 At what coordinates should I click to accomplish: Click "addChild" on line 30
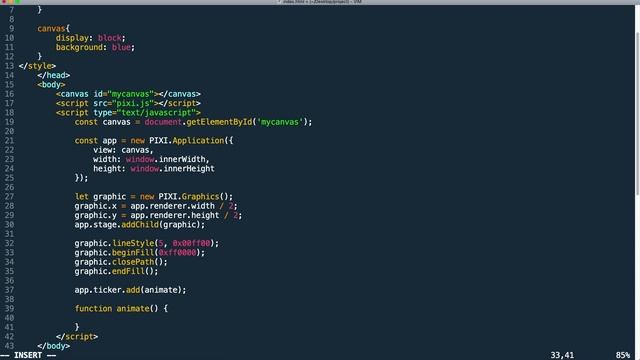[140, 225]
